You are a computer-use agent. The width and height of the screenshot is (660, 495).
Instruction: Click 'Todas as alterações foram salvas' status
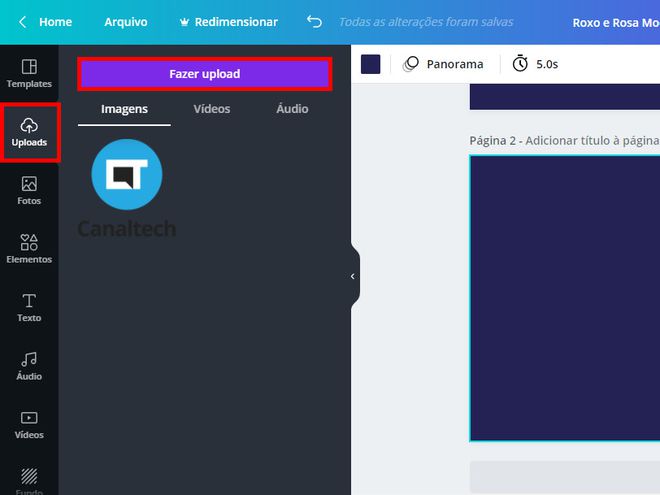pos(426,22)
